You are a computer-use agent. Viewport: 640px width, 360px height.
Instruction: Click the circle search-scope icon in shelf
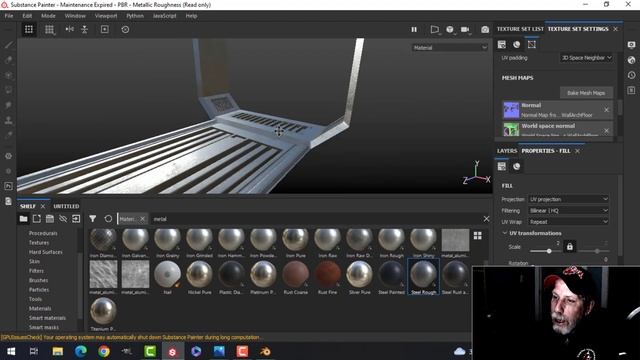click(x=108, y=219)
